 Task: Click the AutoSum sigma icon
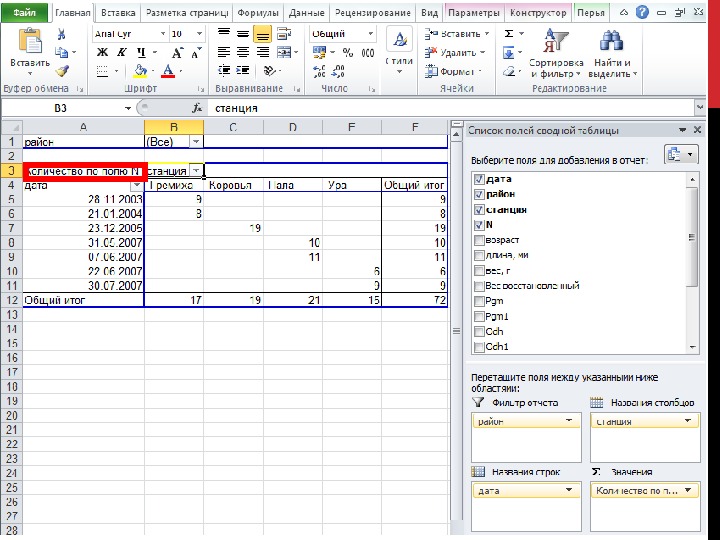[x=510, y=33]
